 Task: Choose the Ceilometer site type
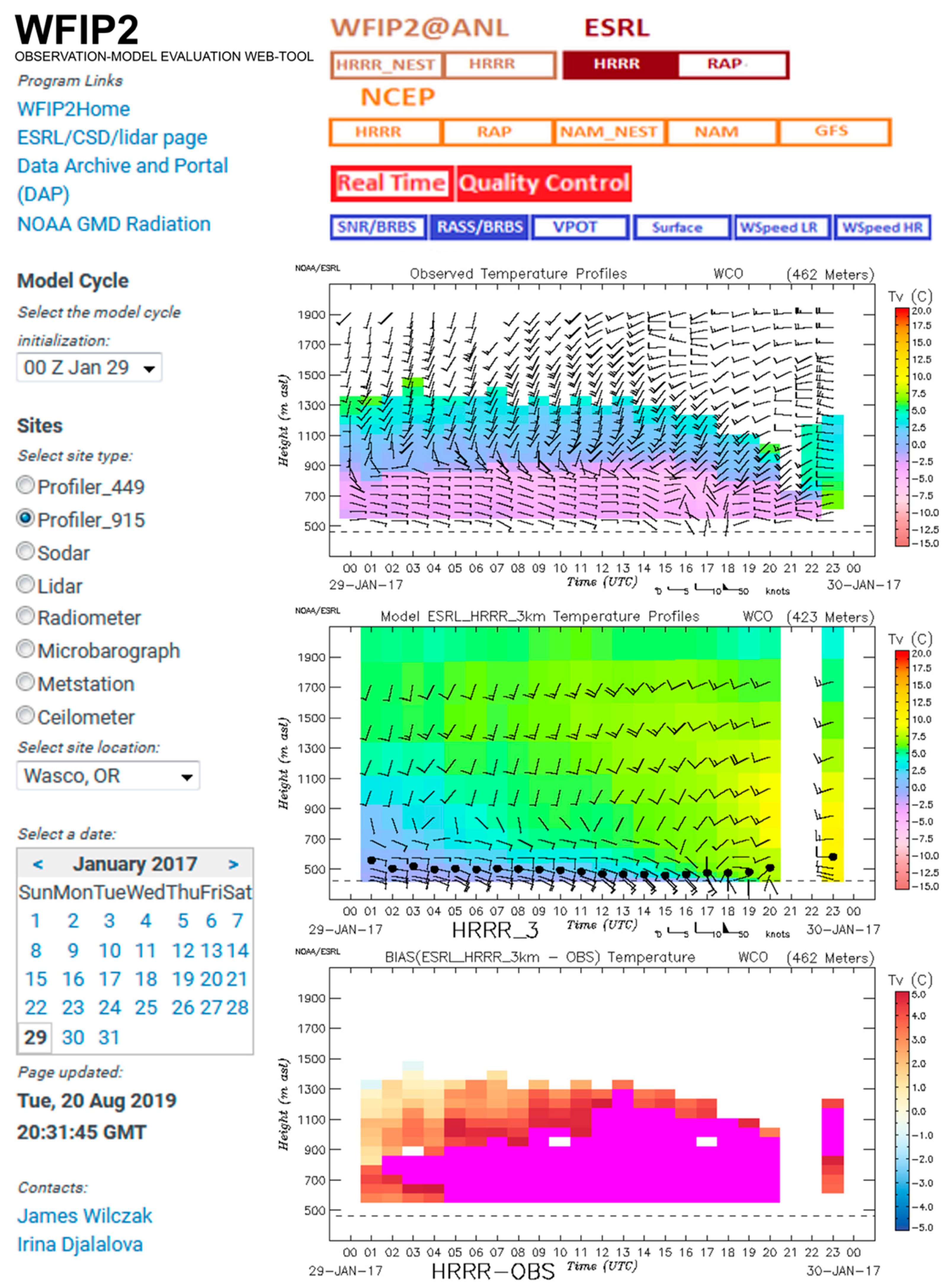[x=25, y=716]
